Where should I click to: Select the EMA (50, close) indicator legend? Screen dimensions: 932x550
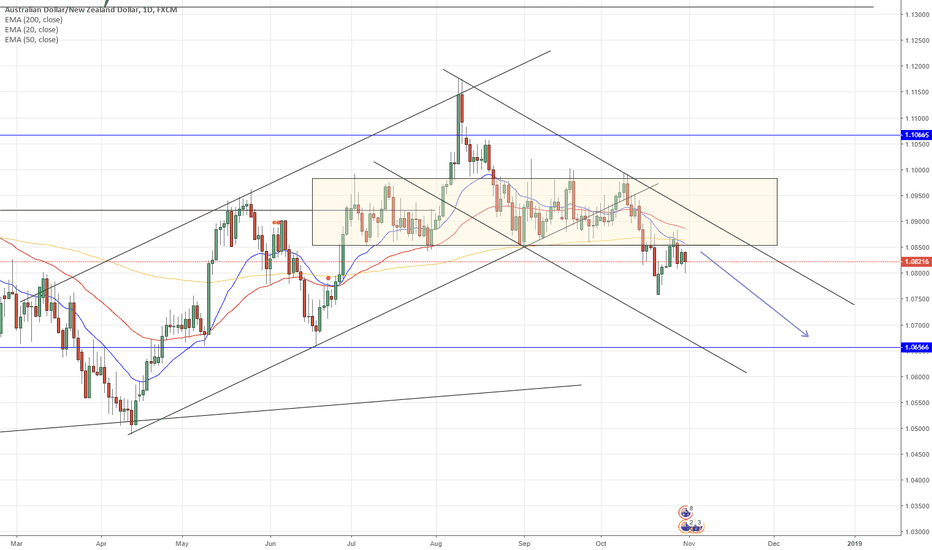click(x=31, y=40)
